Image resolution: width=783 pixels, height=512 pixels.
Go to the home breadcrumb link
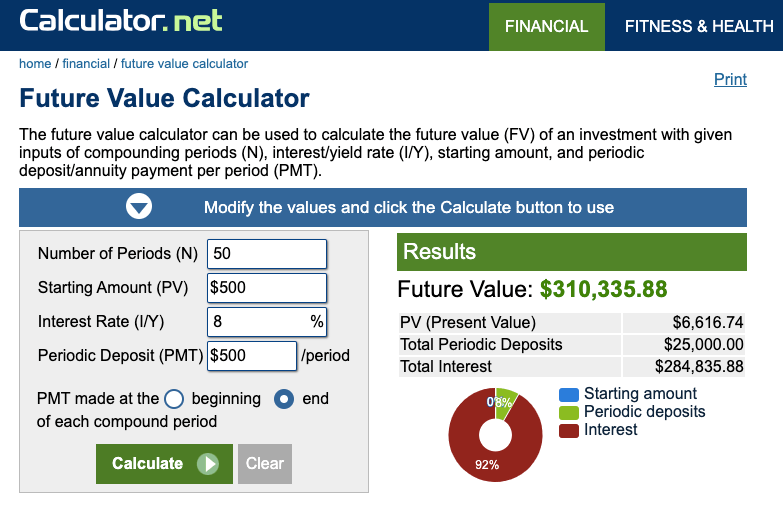pyautogui.click(x=35, y=63)
